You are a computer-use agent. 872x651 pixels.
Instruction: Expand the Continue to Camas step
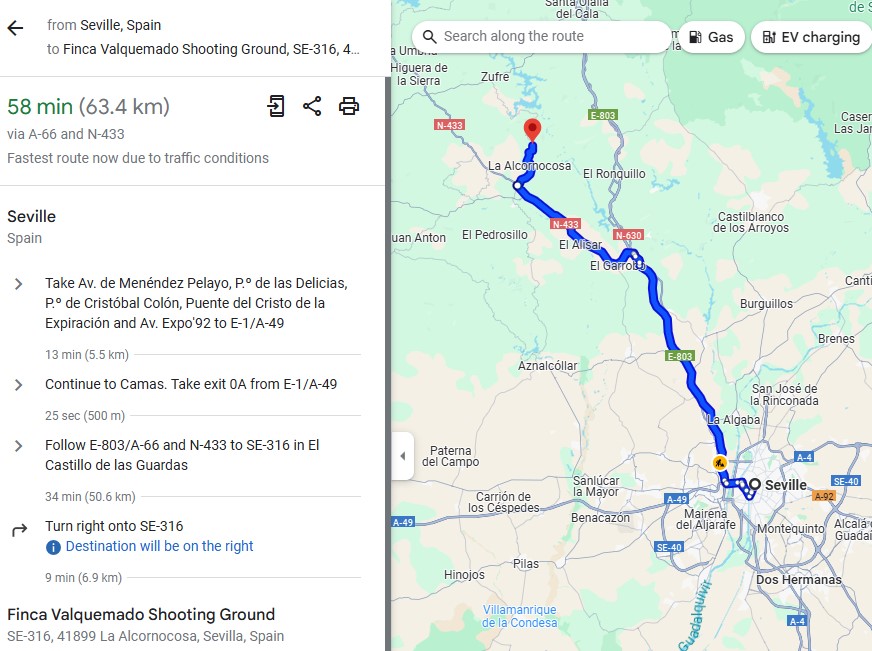click(18, 385)
